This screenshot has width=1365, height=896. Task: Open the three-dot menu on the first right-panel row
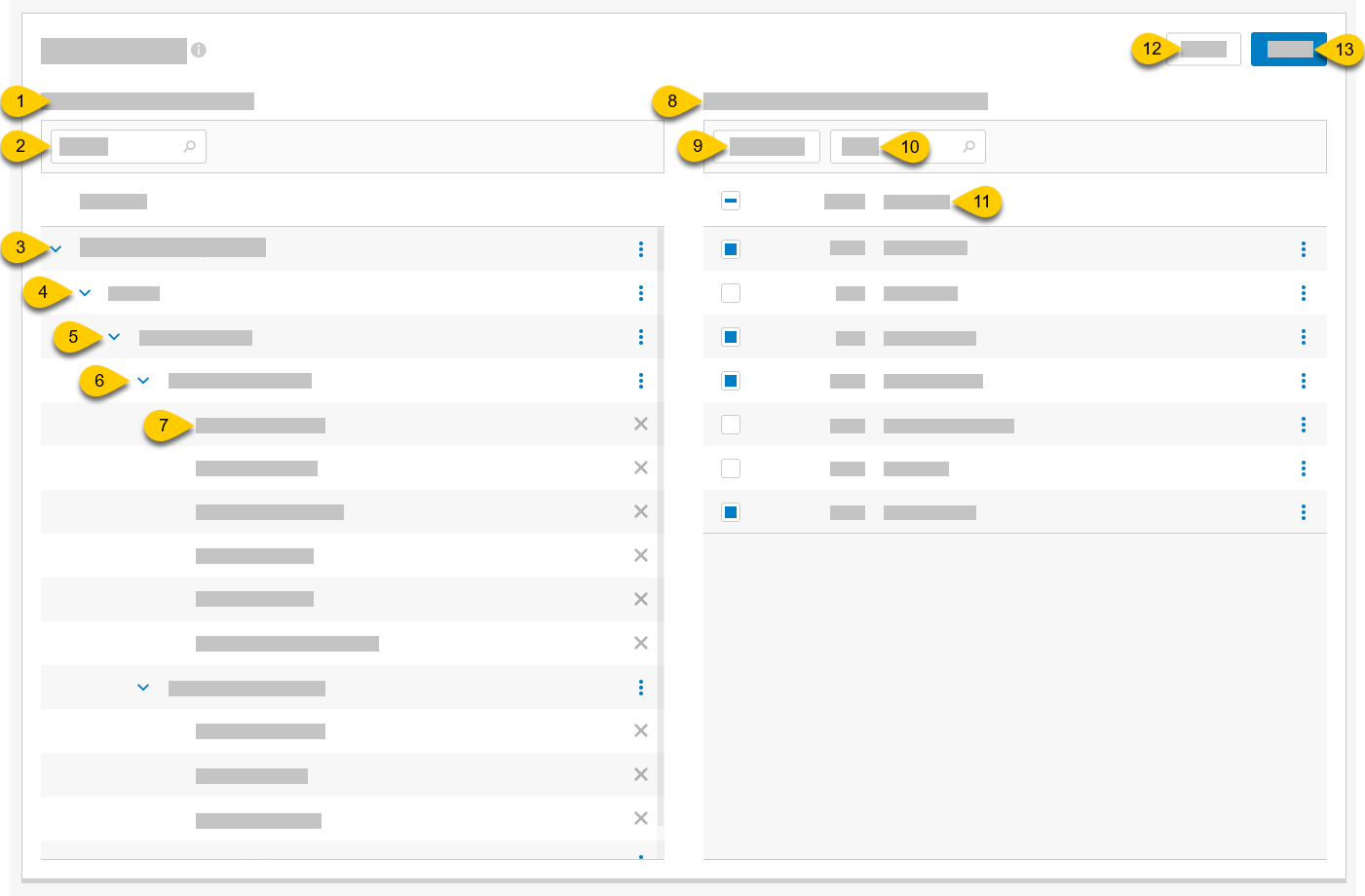1303,248
